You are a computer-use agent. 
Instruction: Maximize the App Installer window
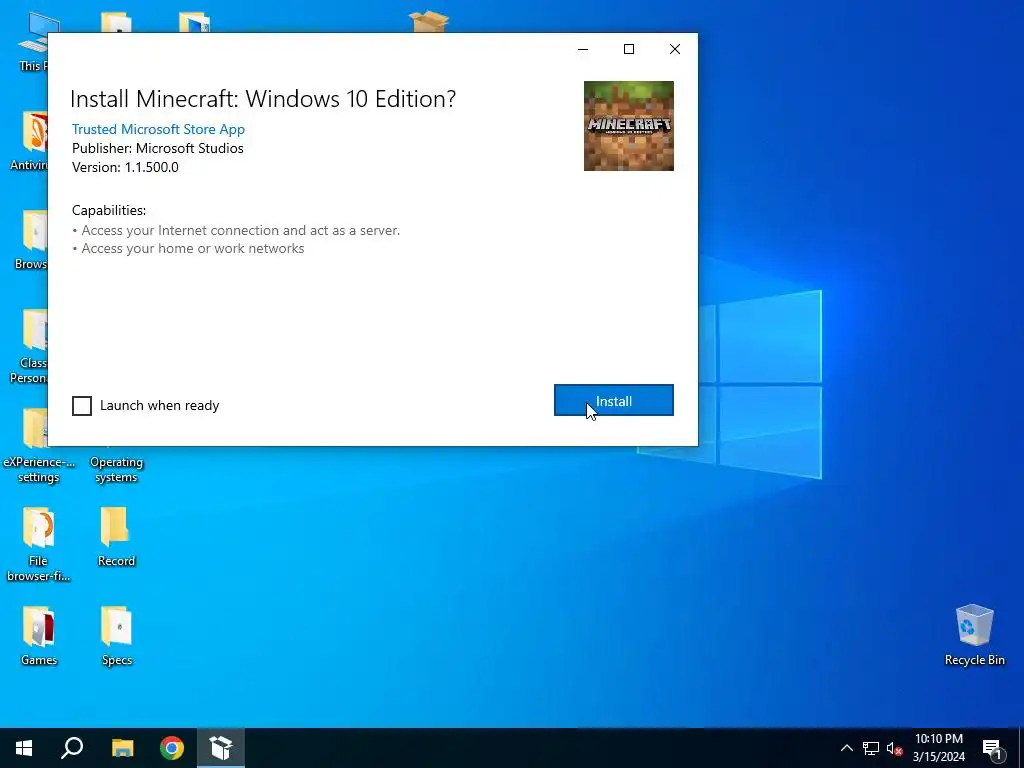tap(629, 49)
